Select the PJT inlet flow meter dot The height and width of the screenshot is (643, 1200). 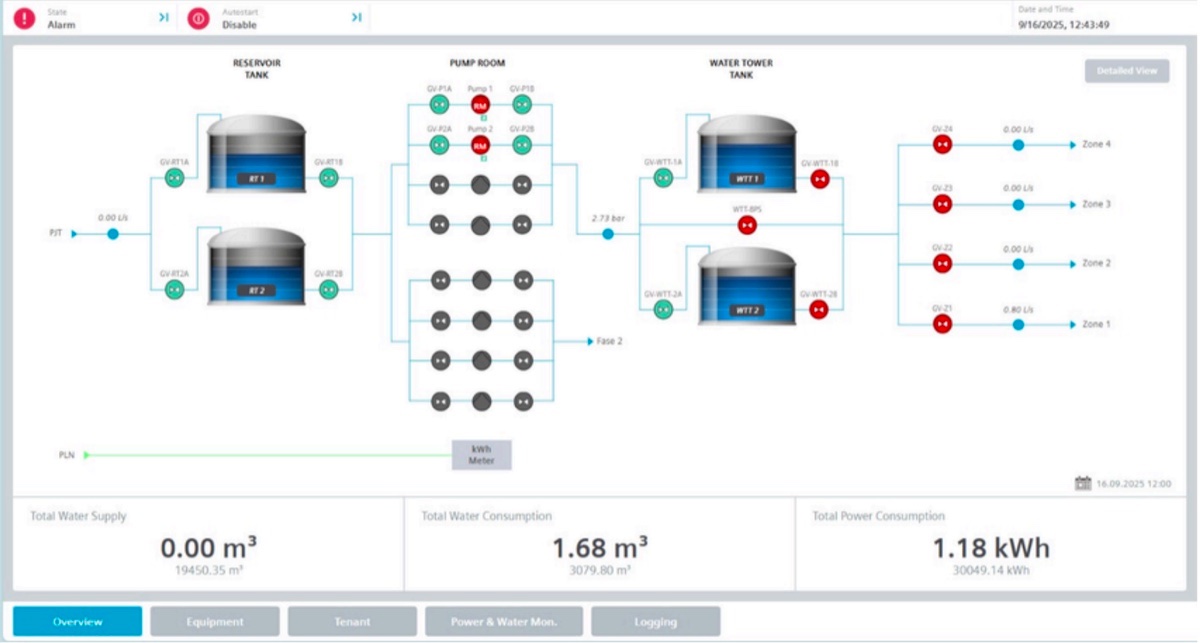113,234
